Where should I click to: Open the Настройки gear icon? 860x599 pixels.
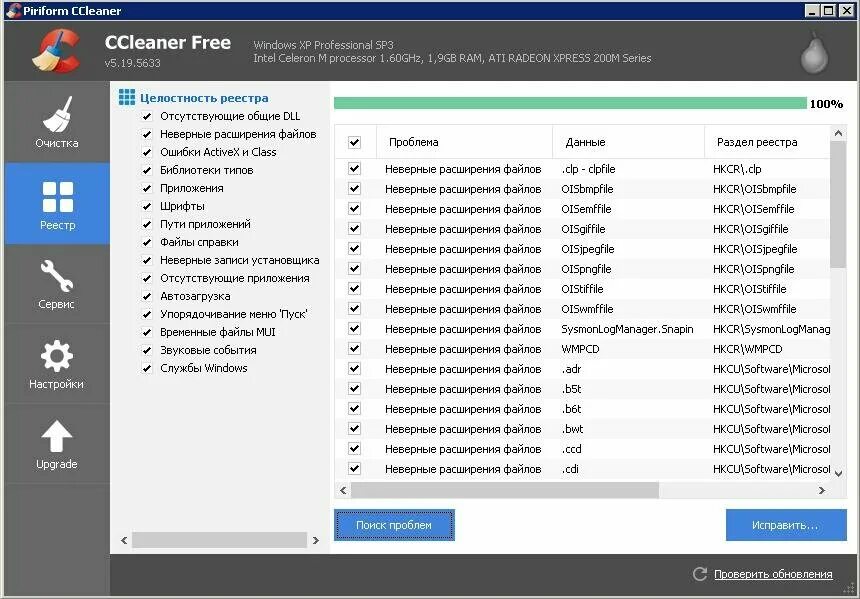(56, 356)
